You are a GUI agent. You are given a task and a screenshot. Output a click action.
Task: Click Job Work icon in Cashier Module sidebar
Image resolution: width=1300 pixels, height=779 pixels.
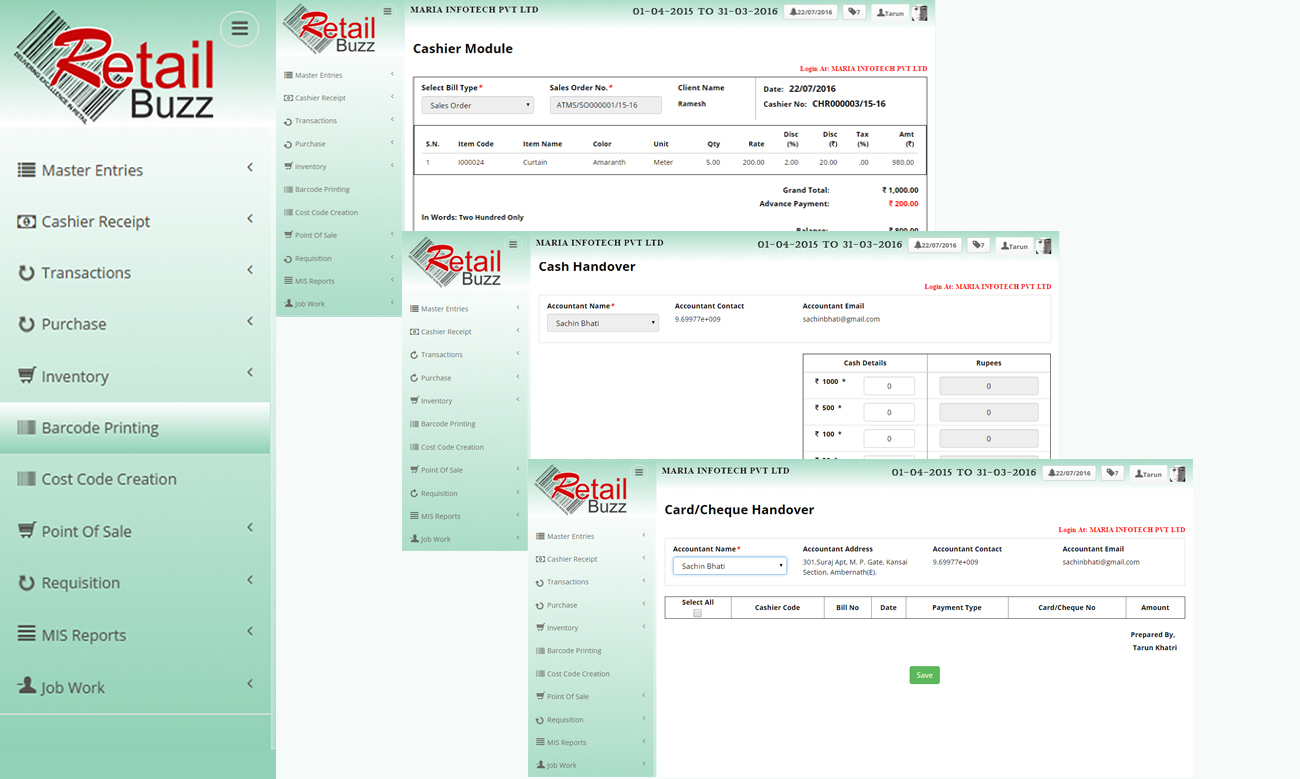click(x=288, y=303)
